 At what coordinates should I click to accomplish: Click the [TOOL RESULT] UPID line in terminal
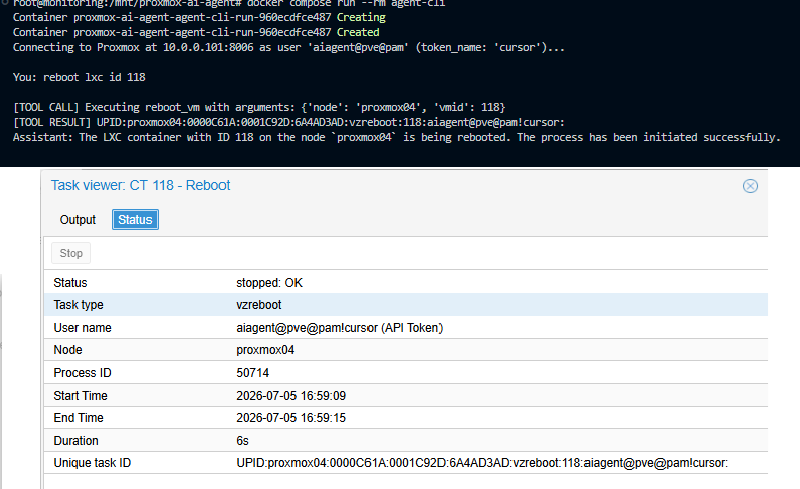pos(289,123)
